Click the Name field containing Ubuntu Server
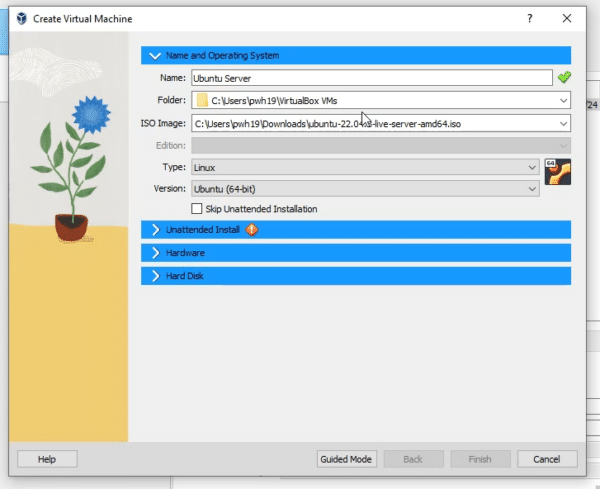 pyautogui.click(x=370, y=77)
